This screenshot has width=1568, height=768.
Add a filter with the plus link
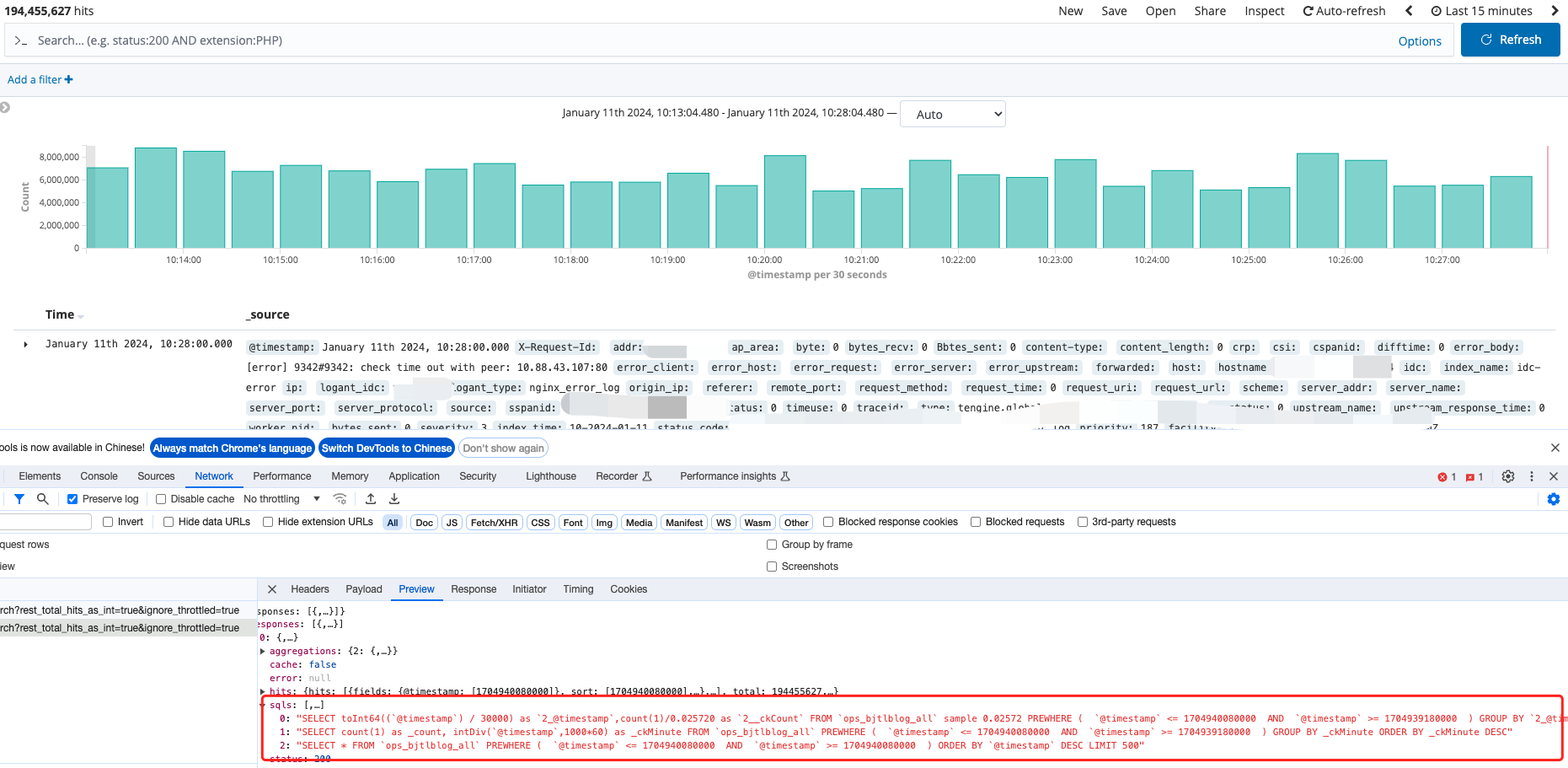40,79
